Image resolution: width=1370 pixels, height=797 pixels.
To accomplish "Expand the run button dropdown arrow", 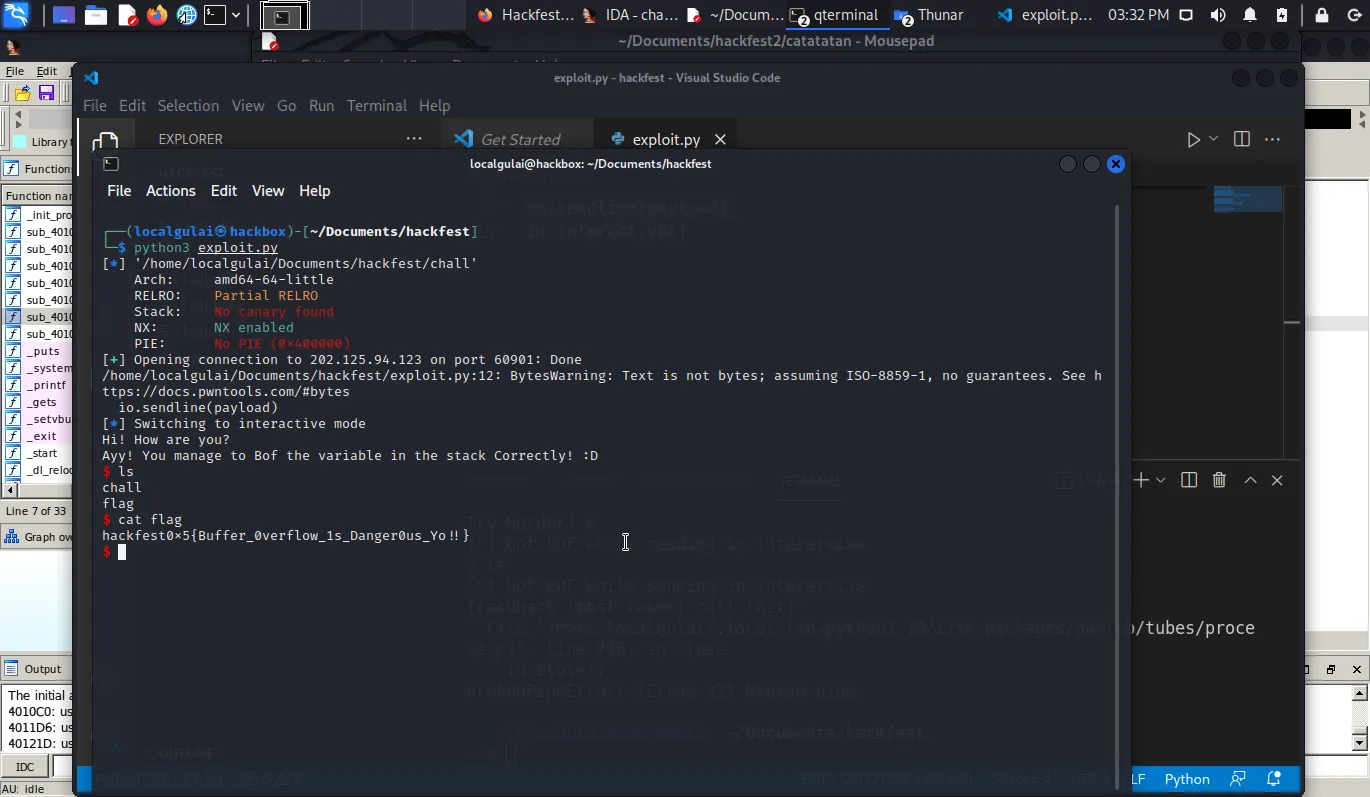I will coord(1214,140).
